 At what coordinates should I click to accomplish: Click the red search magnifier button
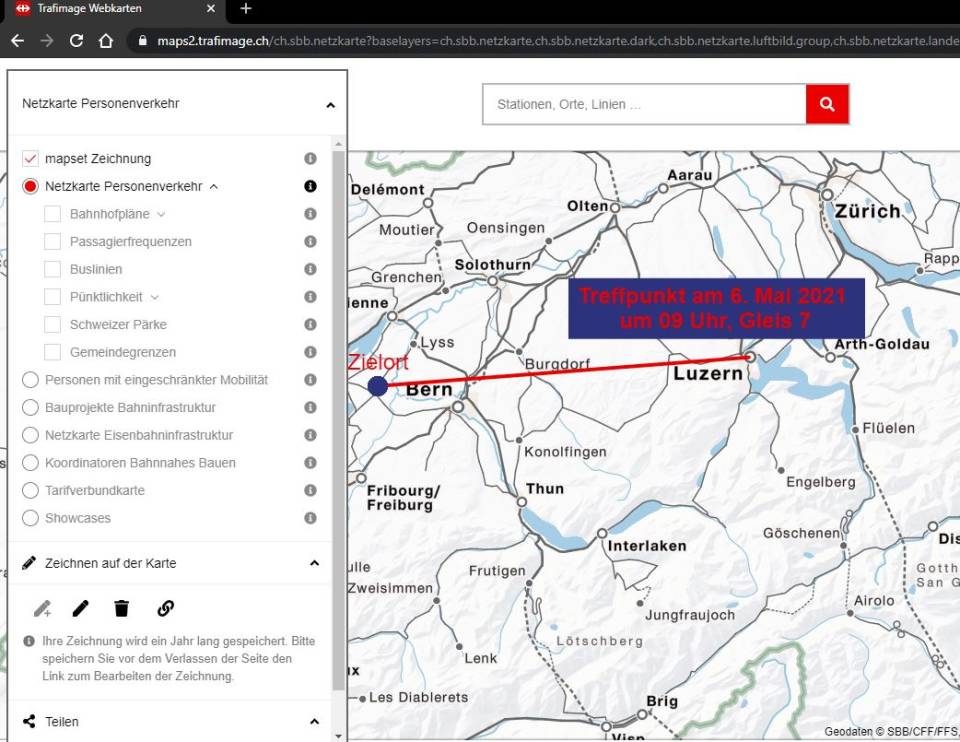[x=827, y=104]
